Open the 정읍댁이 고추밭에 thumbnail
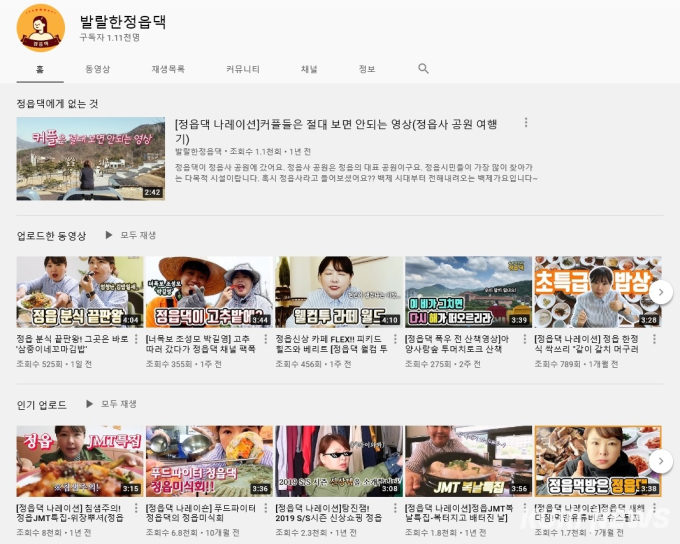 209,292
